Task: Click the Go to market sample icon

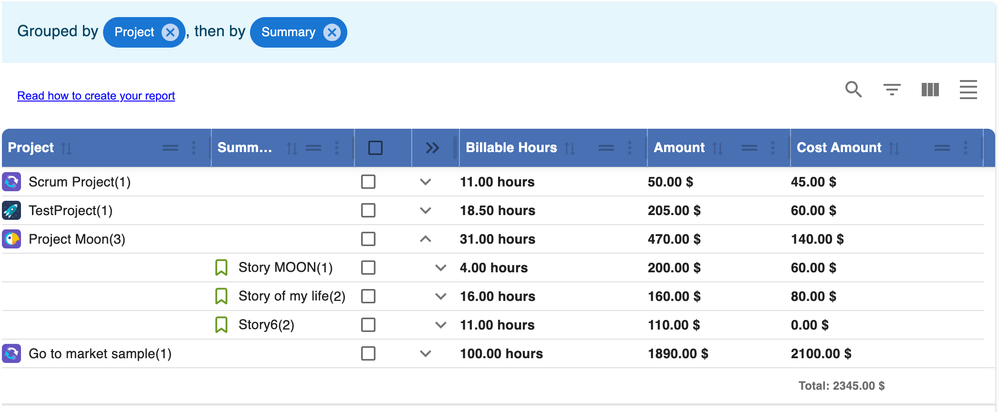Action: pos(11,353)
